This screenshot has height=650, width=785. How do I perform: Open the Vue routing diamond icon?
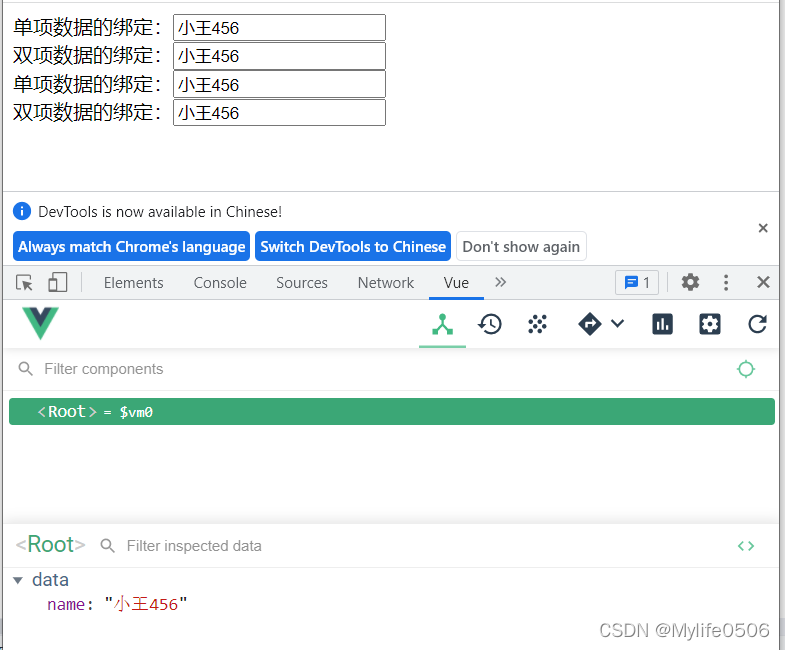590,324
